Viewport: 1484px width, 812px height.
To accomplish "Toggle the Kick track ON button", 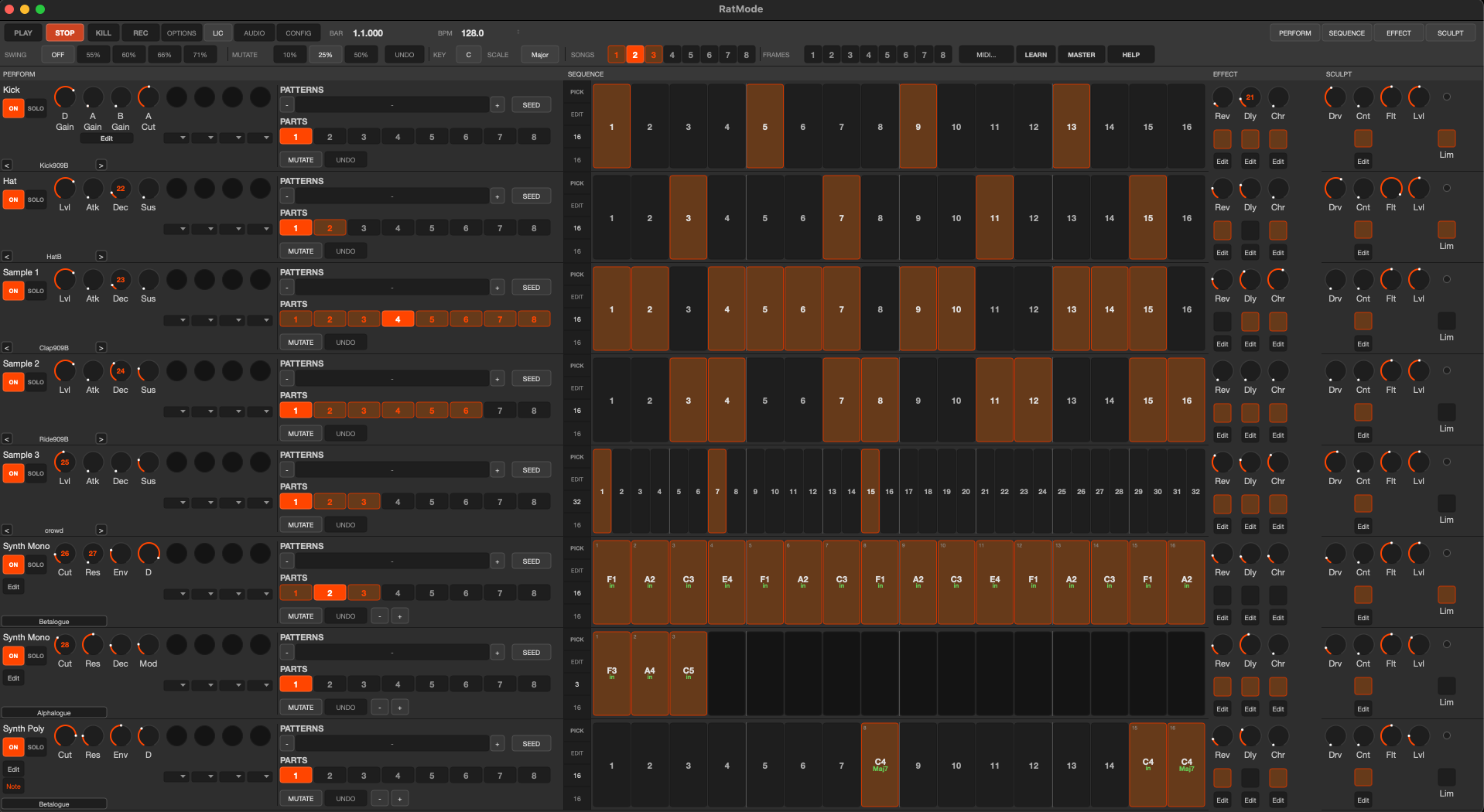I will (x=13, y=108).
